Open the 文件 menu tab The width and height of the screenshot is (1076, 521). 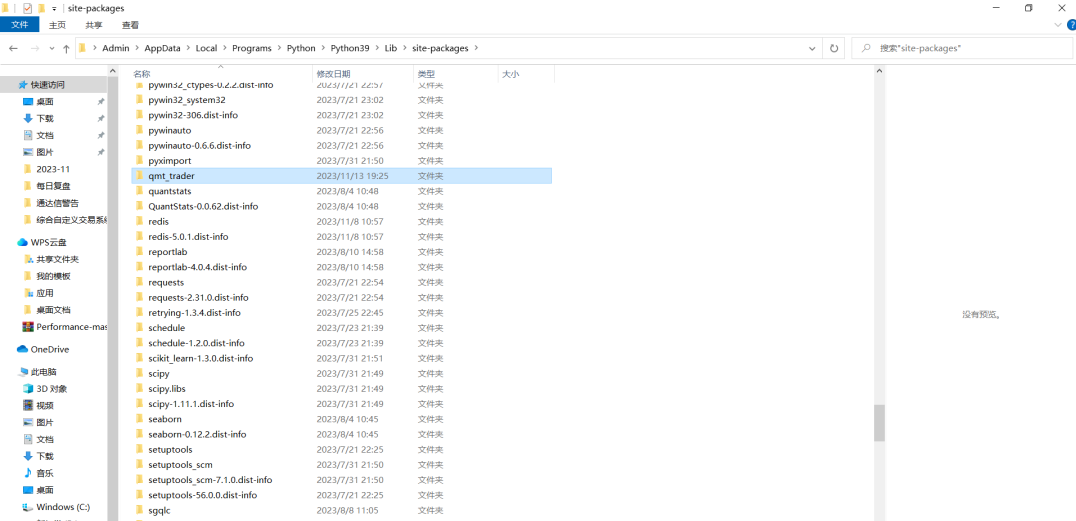(x=20, y=25)
